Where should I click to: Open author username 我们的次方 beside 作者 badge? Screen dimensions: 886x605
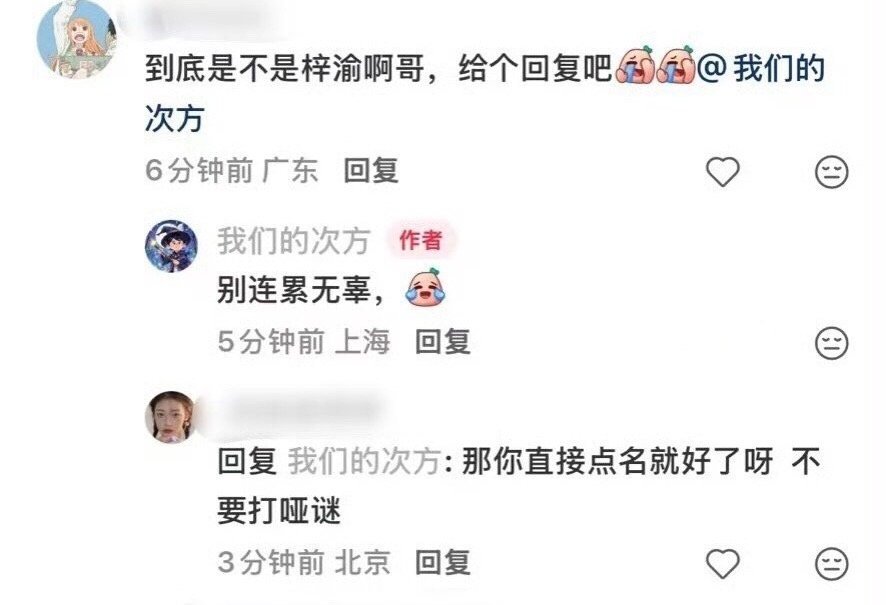coord(294,241)
